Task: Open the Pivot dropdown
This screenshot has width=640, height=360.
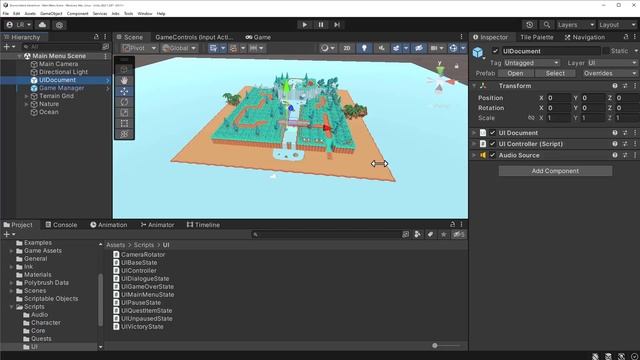Action: [139, 48]
